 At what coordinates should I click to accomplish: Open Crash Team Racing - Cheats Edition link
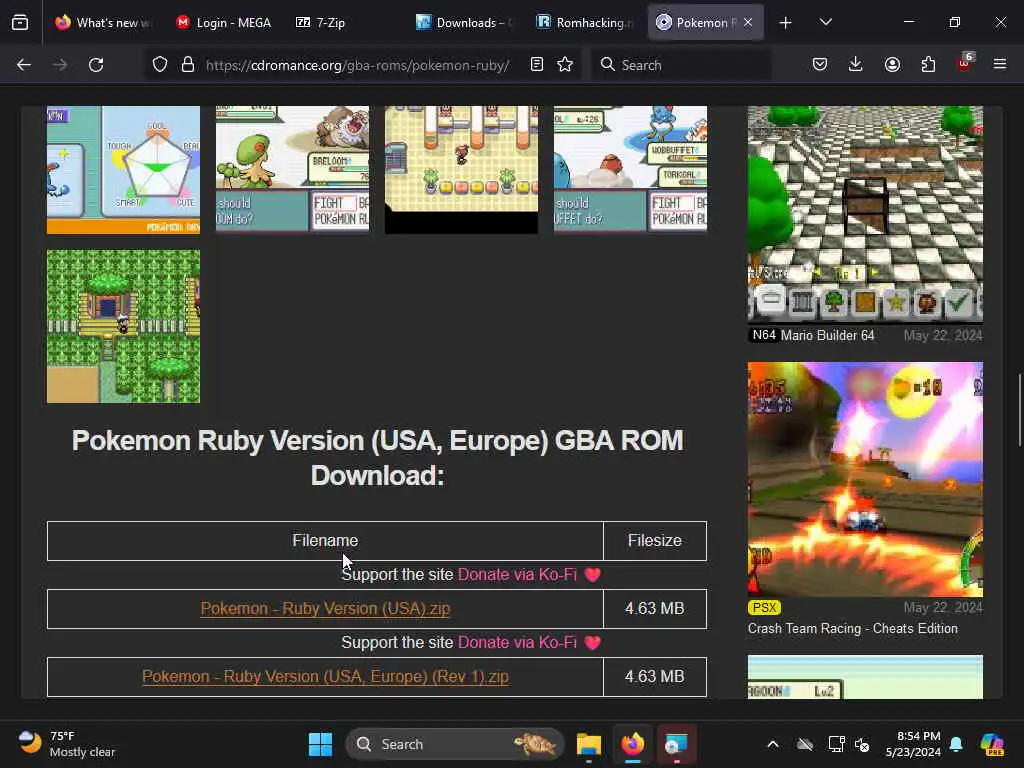point(853,628)
